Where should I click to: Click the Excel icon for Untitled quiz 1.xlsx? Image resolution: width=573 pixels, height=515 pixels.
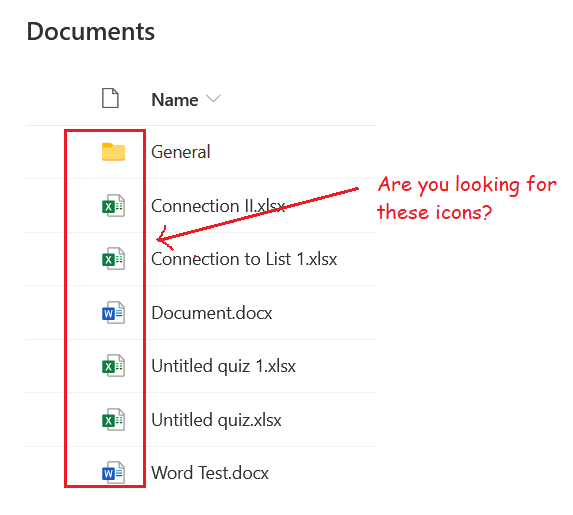tap(113, 366)
